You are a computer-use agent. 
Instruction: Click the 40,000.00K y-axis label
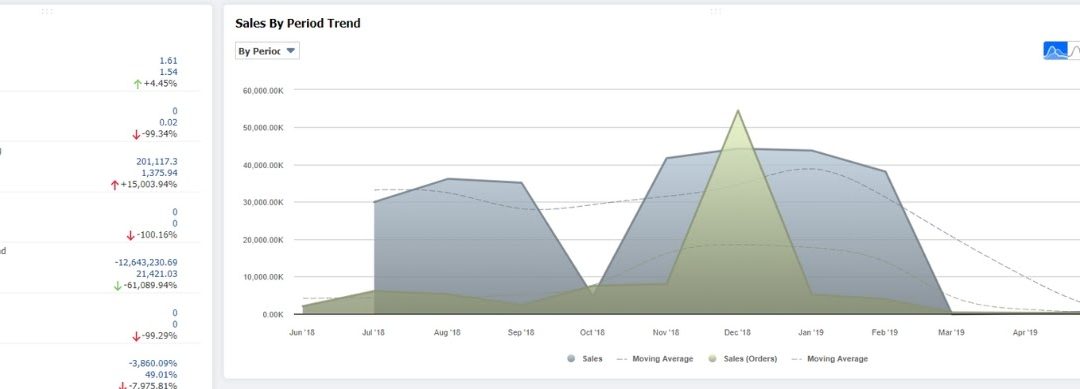point(264,165)
